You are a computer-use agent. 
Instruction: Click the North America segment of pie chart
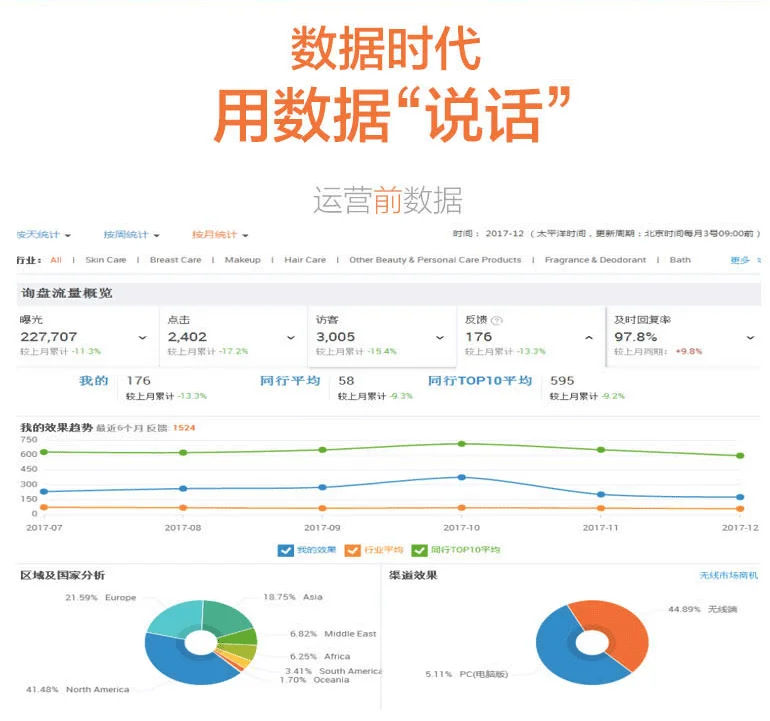tap(185, 663)
